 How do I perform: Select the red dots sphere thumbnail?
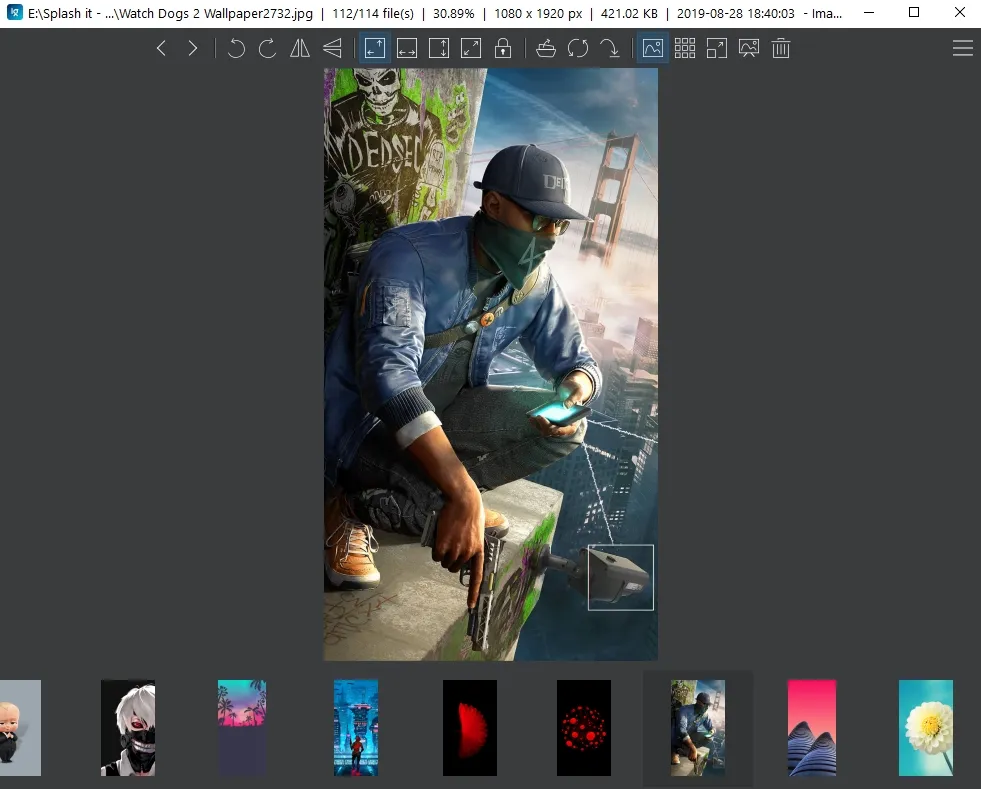point(584,728)
